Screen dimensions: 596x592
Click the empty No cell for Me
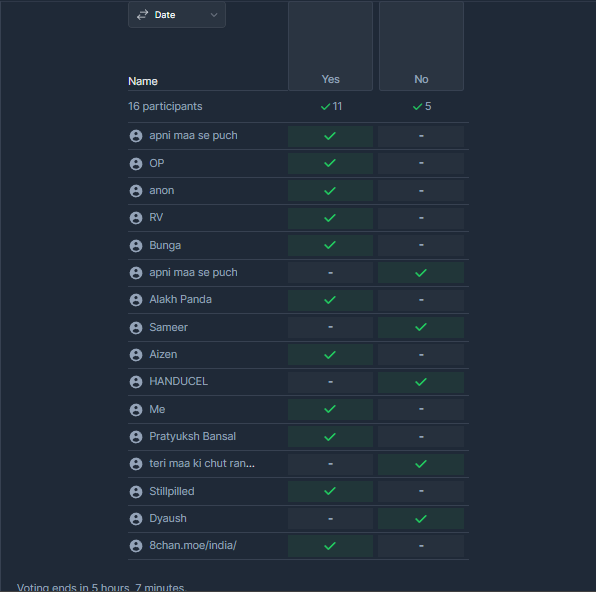[421, 409]
